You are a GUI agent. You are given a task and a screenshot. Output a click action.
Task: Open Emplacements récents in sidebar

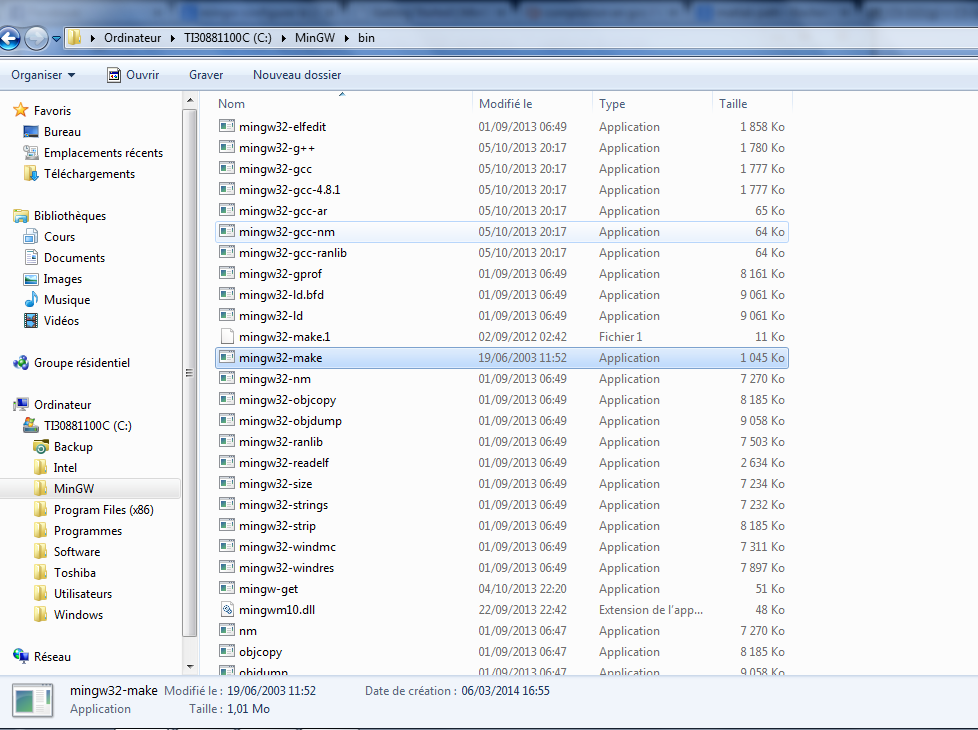point(103,153)
